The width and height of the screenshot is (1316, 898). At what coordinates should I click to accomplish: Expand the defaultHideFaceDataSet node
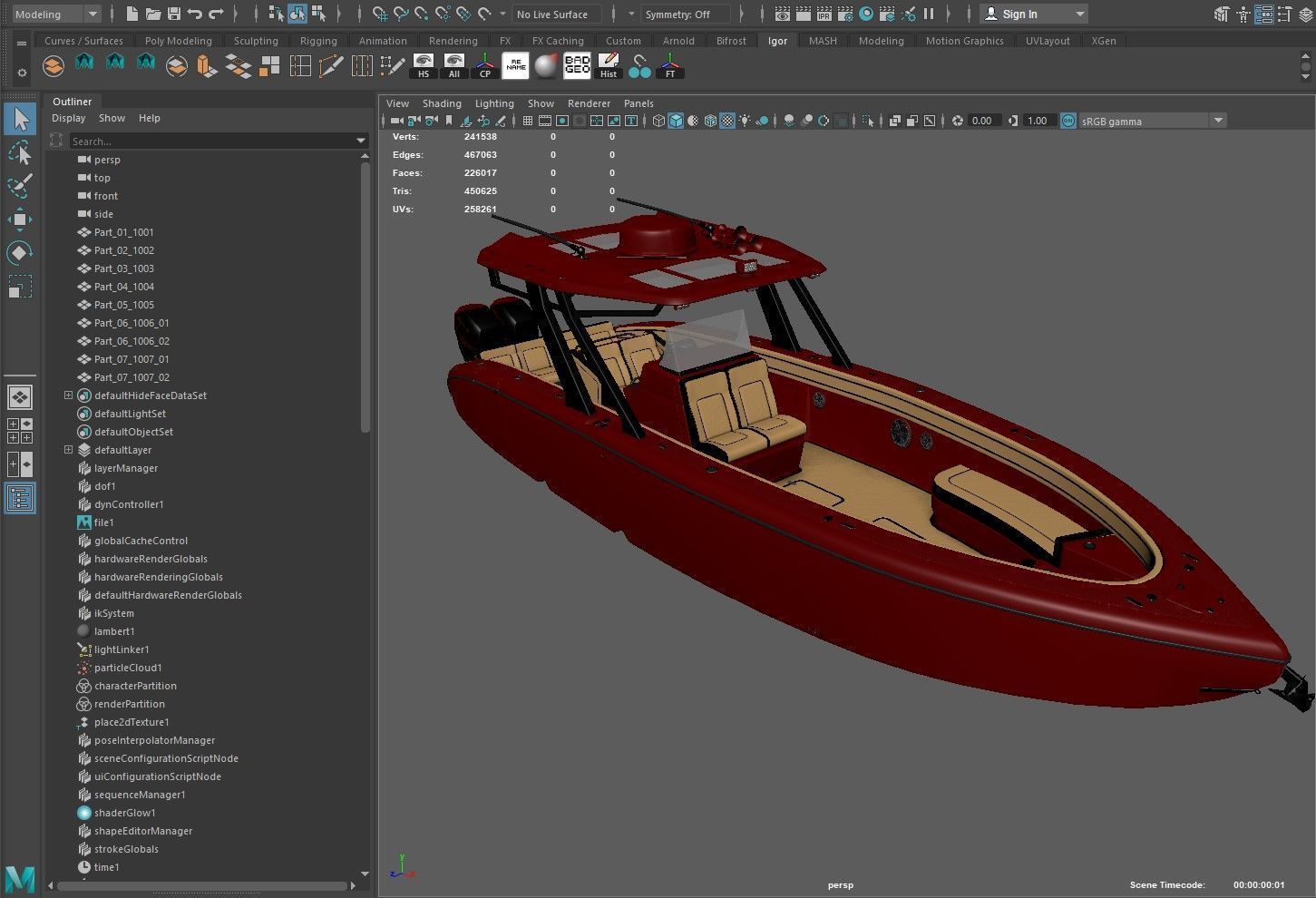[68, 395]
